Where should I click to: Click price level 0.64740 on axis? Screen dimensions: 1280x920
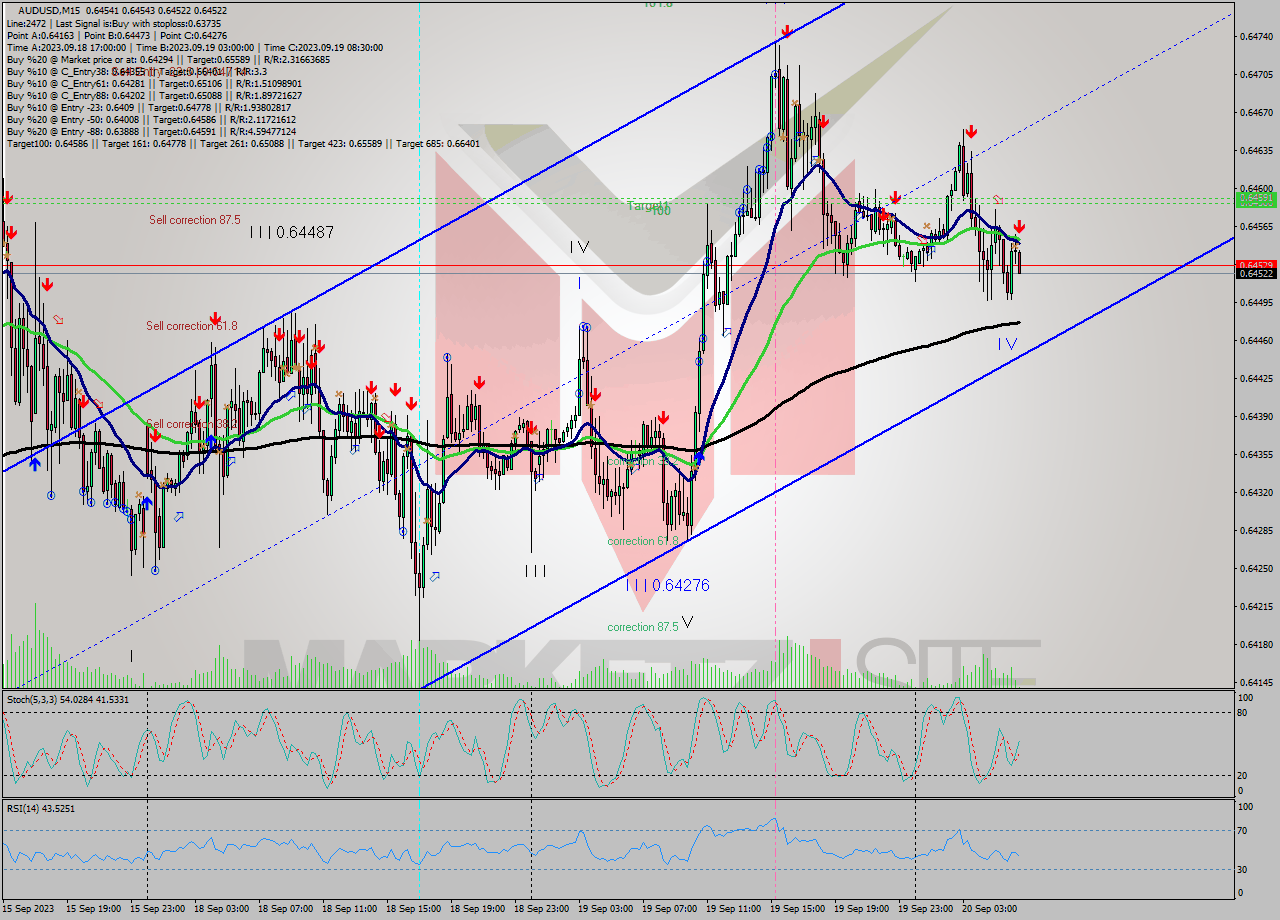tap(1256, 37)
